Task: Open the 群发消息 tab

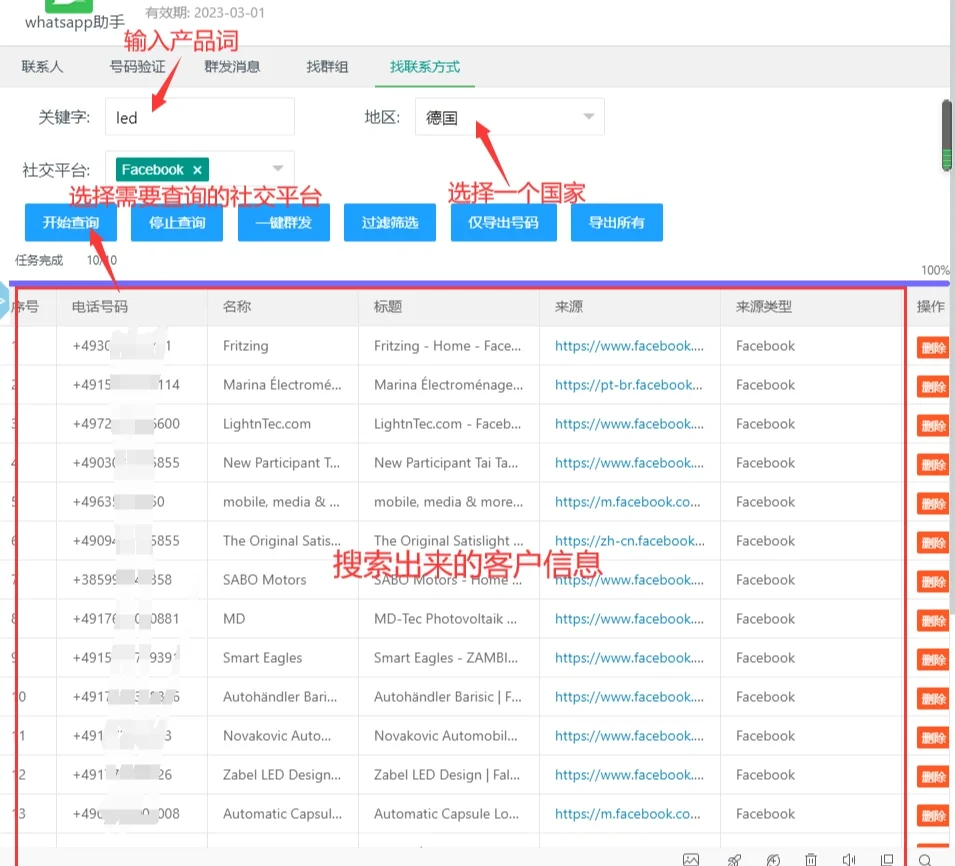Action: [x=232, y=66]
